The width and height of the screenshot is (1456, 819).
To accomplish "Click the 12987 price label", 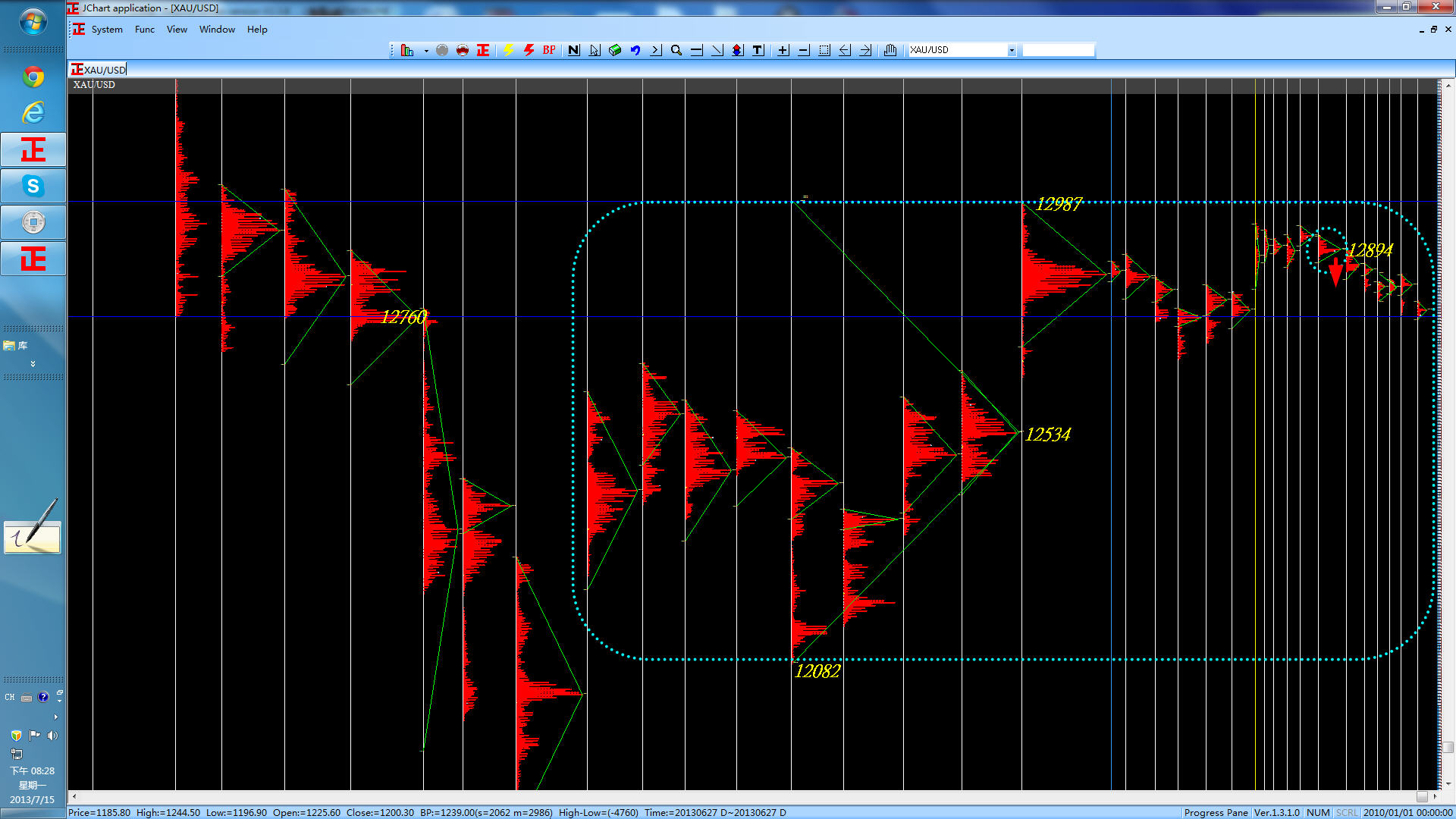I will 1059,204.
